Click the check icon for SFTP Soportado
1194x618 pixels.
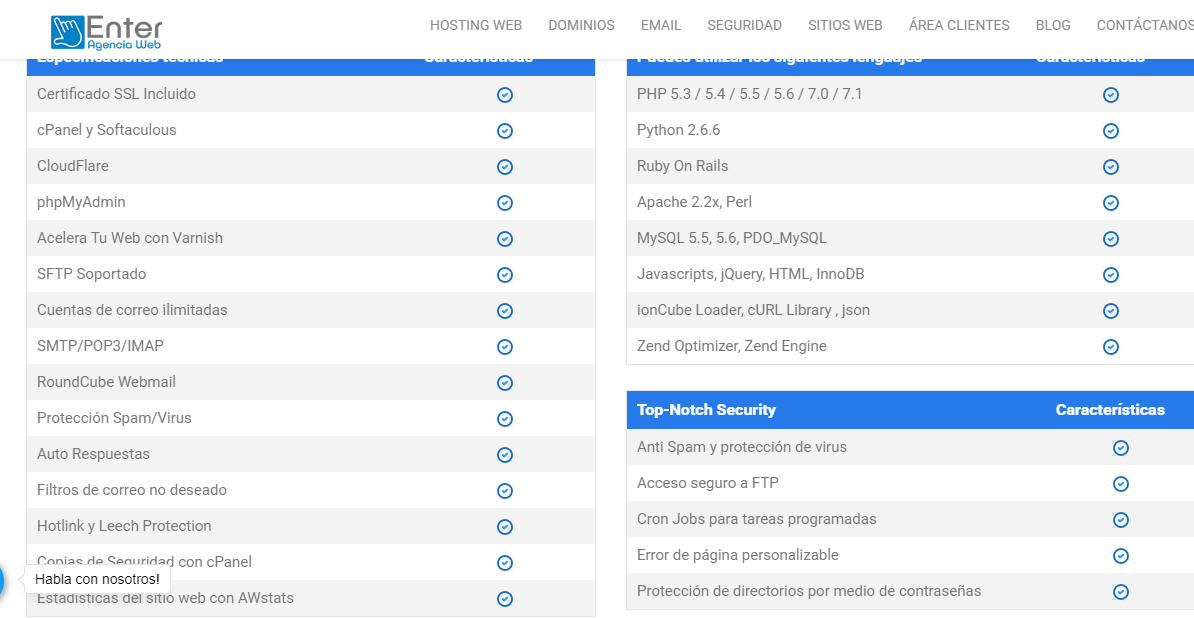coord(504,275)
